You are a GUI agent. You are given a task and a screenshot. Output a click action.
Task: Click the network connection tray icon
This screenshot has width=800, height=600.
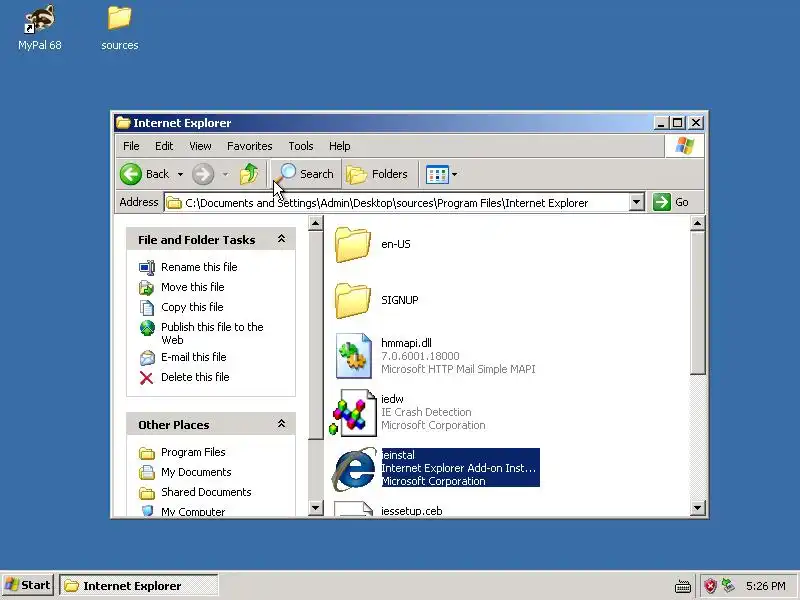[729, 586]
